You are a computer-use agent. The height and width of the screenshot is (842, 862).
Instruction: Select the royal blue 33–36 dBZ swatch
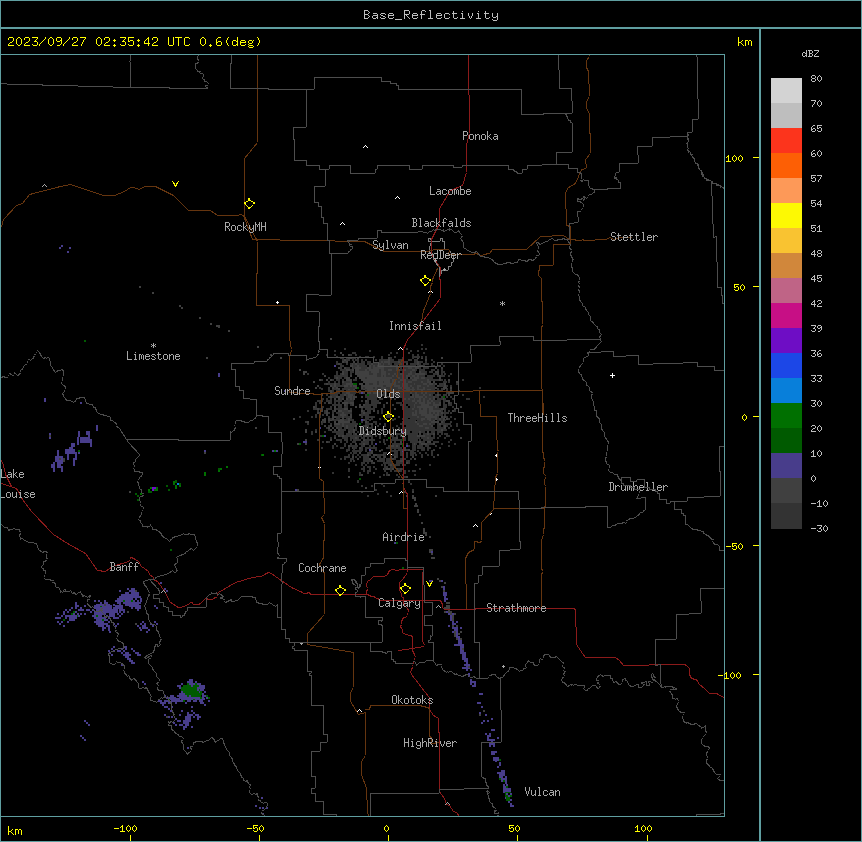[786, 365]
